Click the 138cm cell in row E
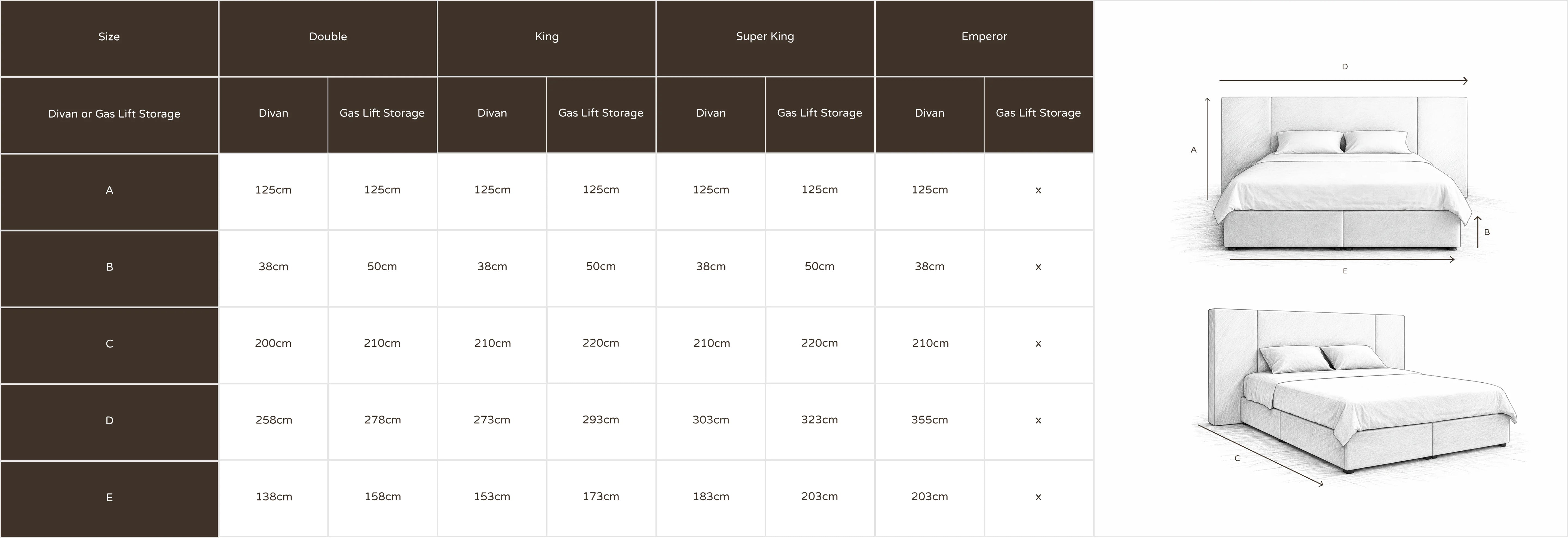Viewport: 1568px width, 538px height. (x=273, y=497)
